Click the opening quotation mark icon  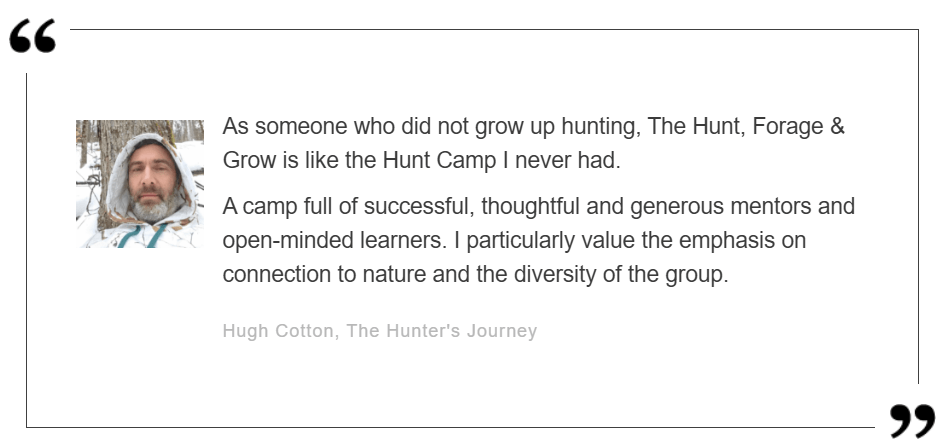33,36
